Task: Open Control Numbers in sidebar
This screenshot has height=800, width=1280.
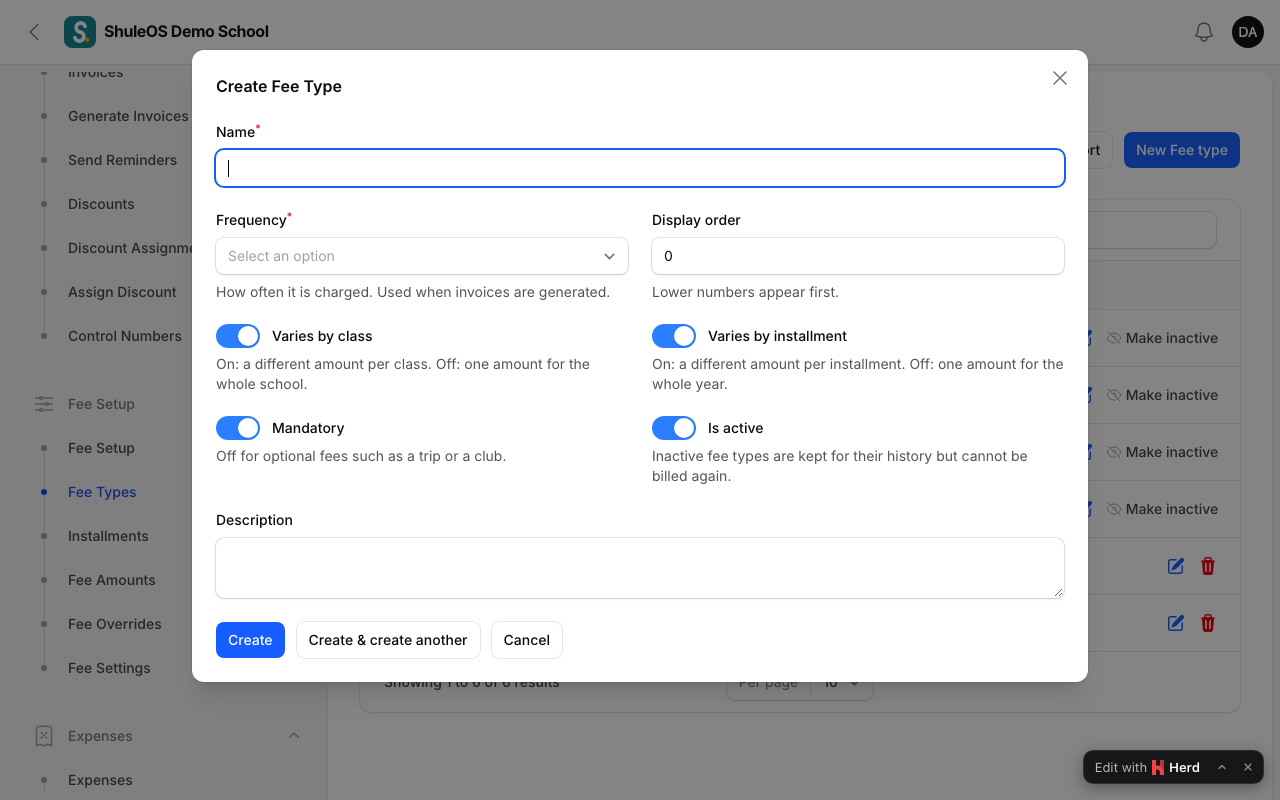Action: [x=125, y=336]
